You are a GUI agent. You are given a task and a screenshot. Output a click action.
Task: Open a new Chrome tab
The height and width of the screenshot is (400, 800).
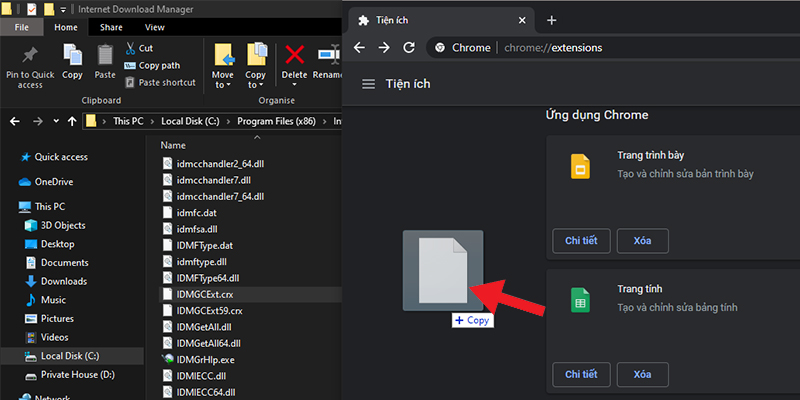tap(552, 20)
